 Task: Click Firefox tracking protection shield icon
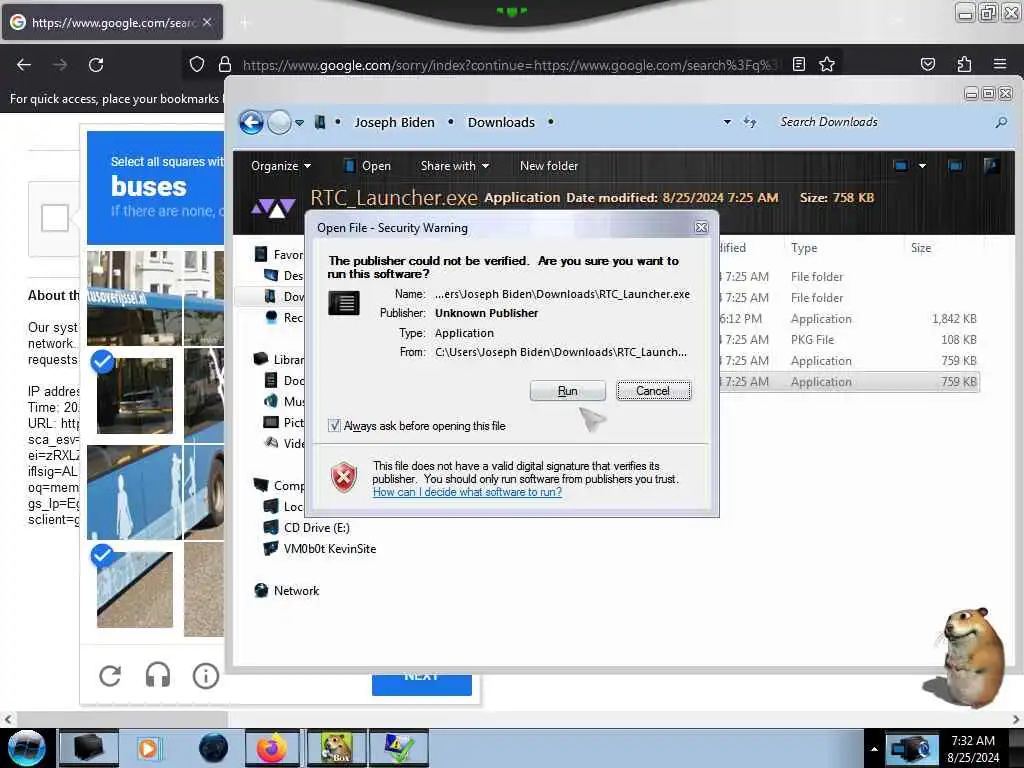[x=197, y=64]
